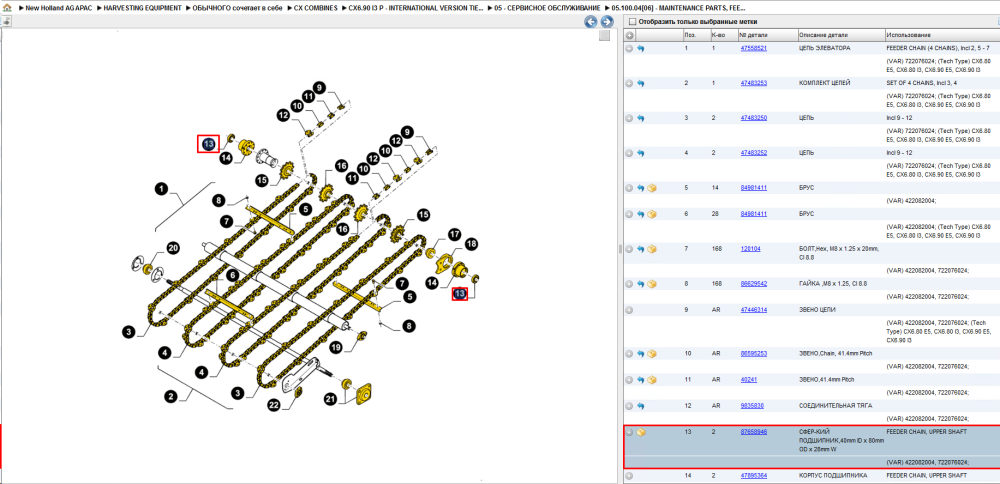Select callout 6 in the diagram
The width and height of the screenshot is (1000, 484).
[x=233, y=275]
